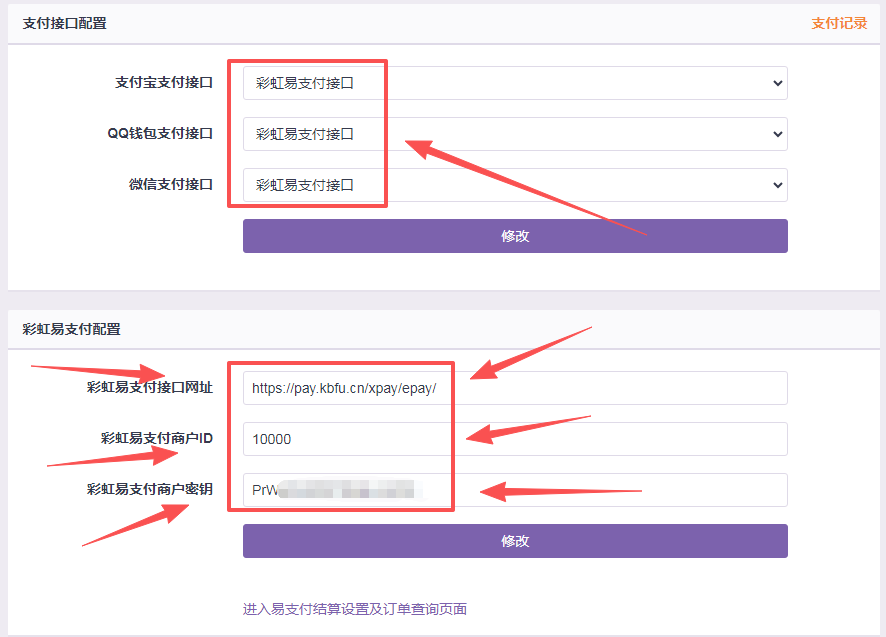Open the 进入易支付结算设置及订单查询页面 link
The image size is (886, 637).
354,609
